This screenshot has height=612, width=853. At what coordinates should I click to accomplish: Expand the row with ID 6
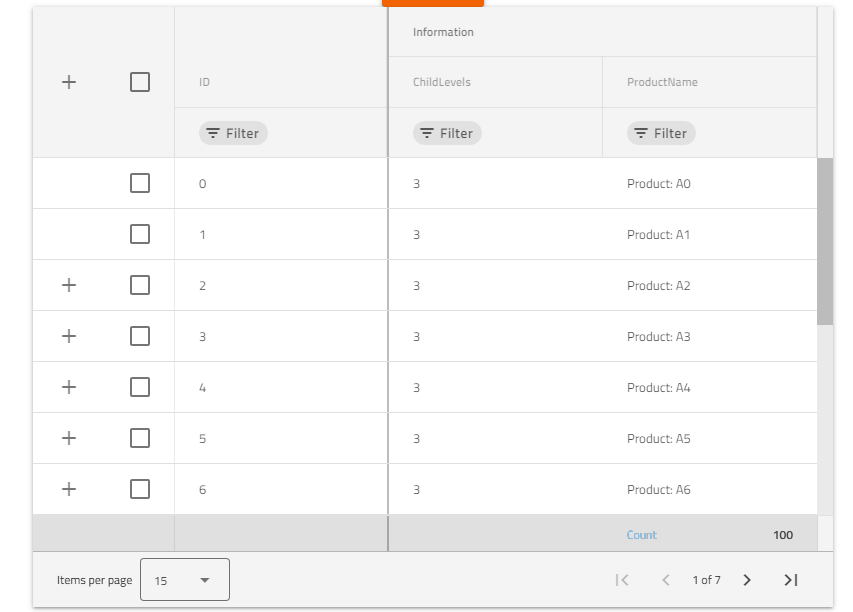pyautogui.click(x=69, y=489)
